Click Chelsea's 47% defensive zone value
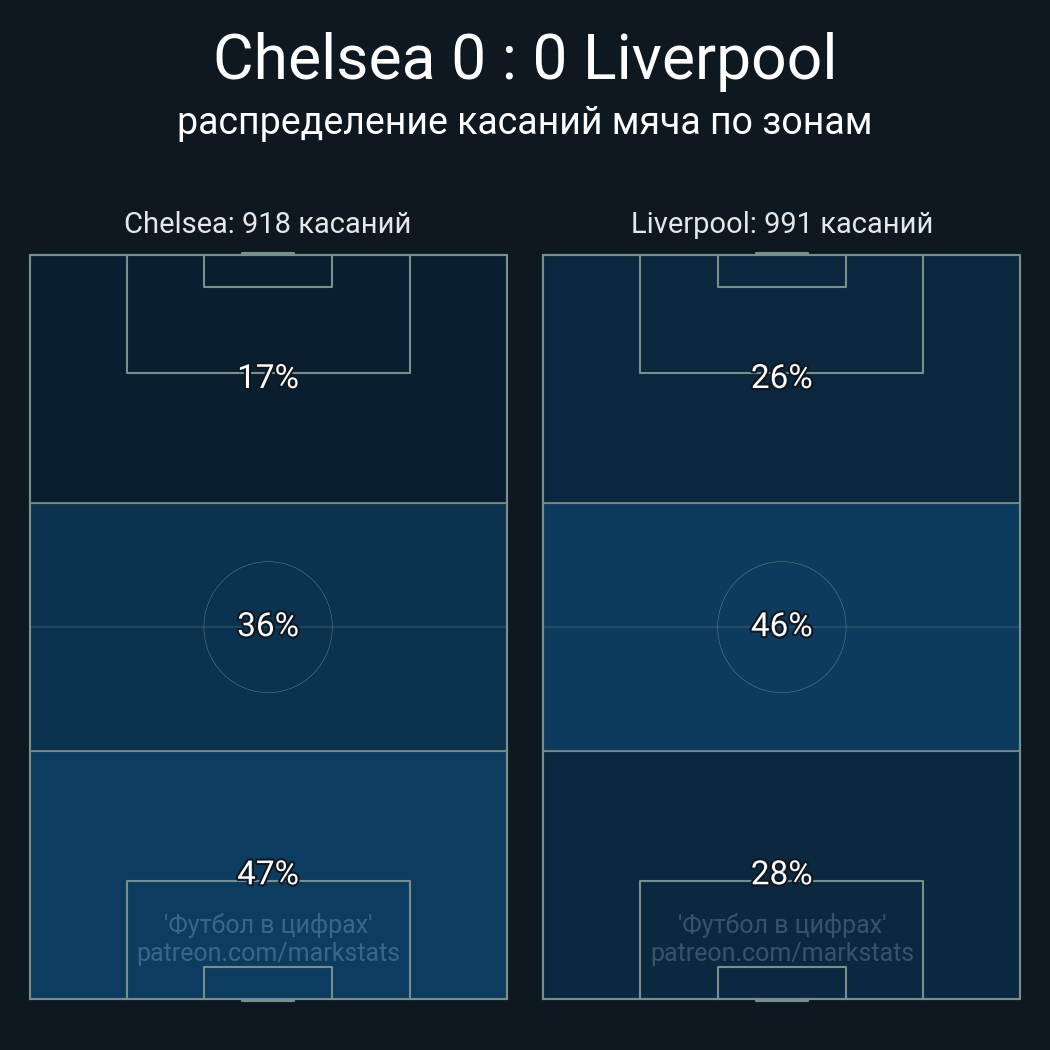 click(x=268, y=873)
